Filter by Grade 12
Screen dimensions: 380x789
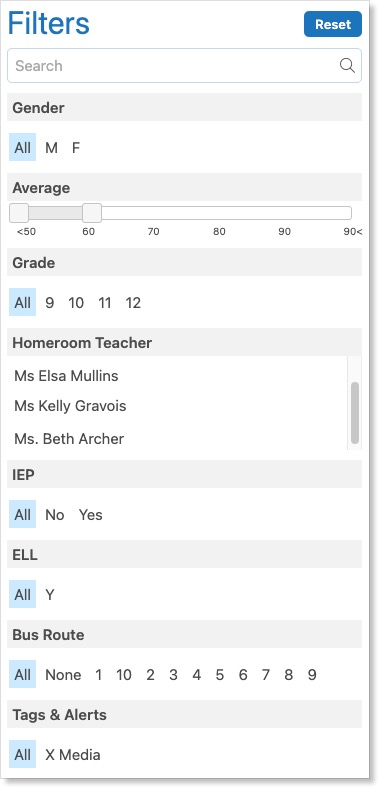click(133, 302)
